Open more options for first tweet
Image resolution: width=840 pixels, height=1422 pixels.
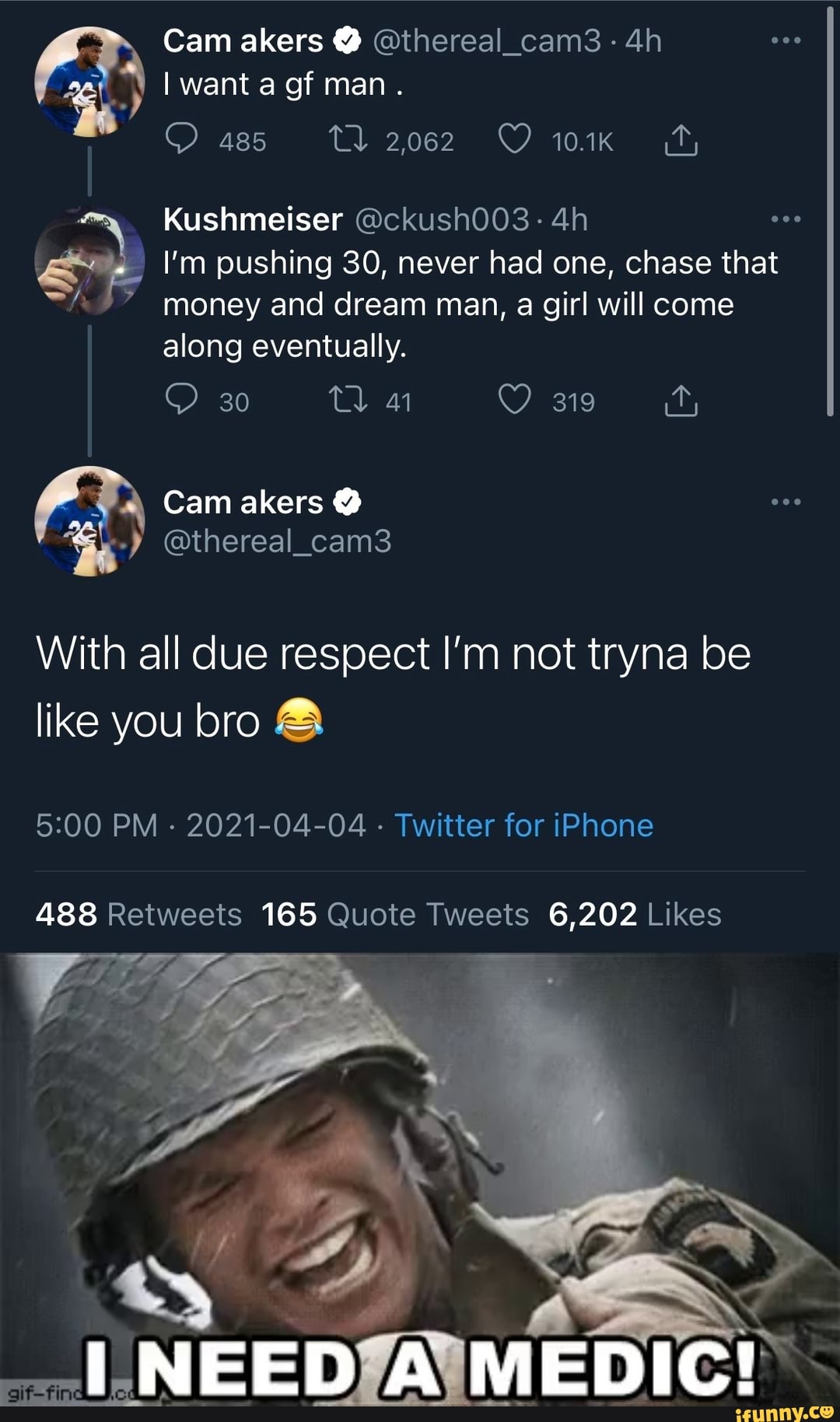click(786, 40)
